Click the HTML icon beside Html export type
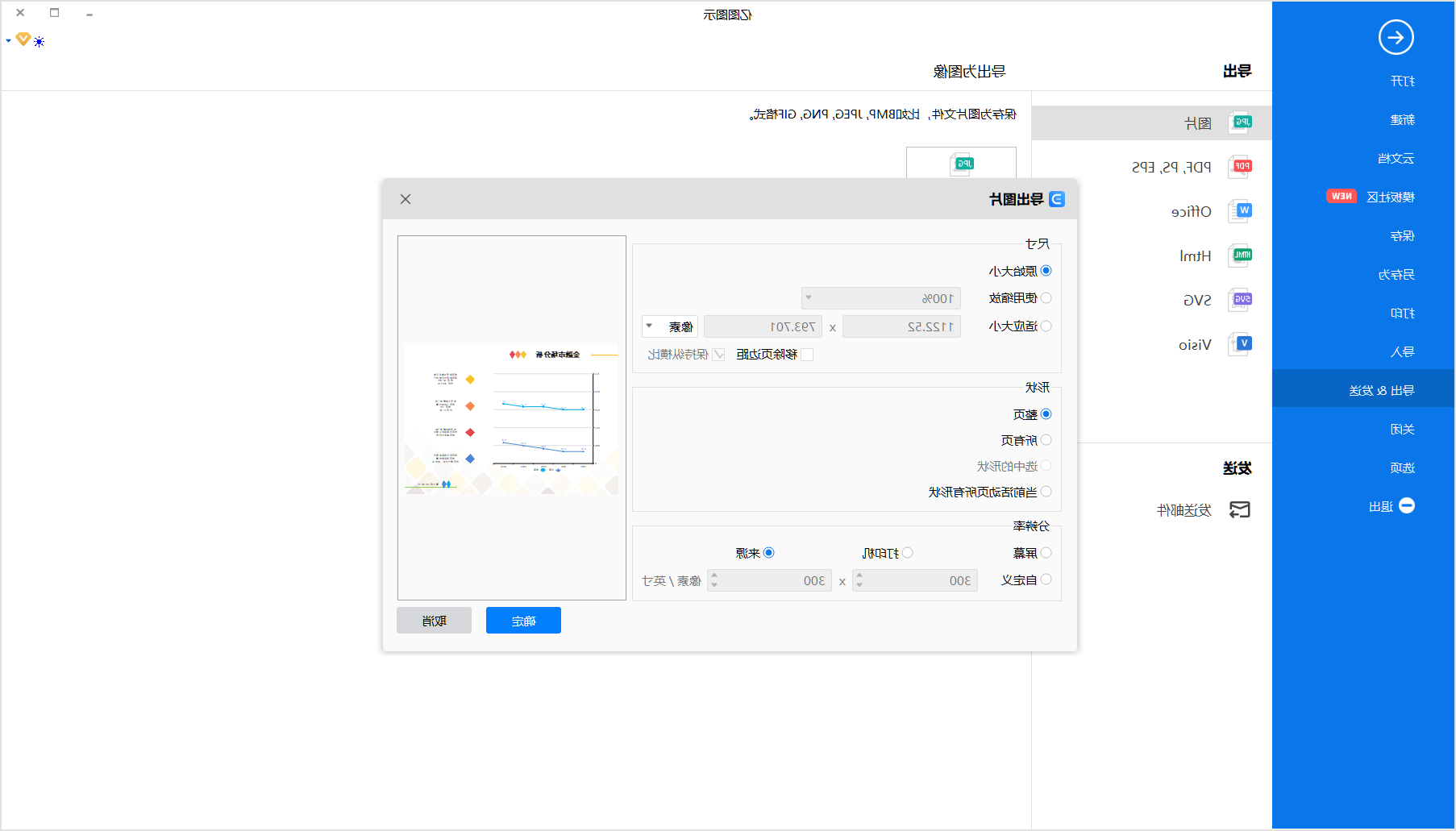This screenshot has width=1456, height=831. tap(1240, 256)
